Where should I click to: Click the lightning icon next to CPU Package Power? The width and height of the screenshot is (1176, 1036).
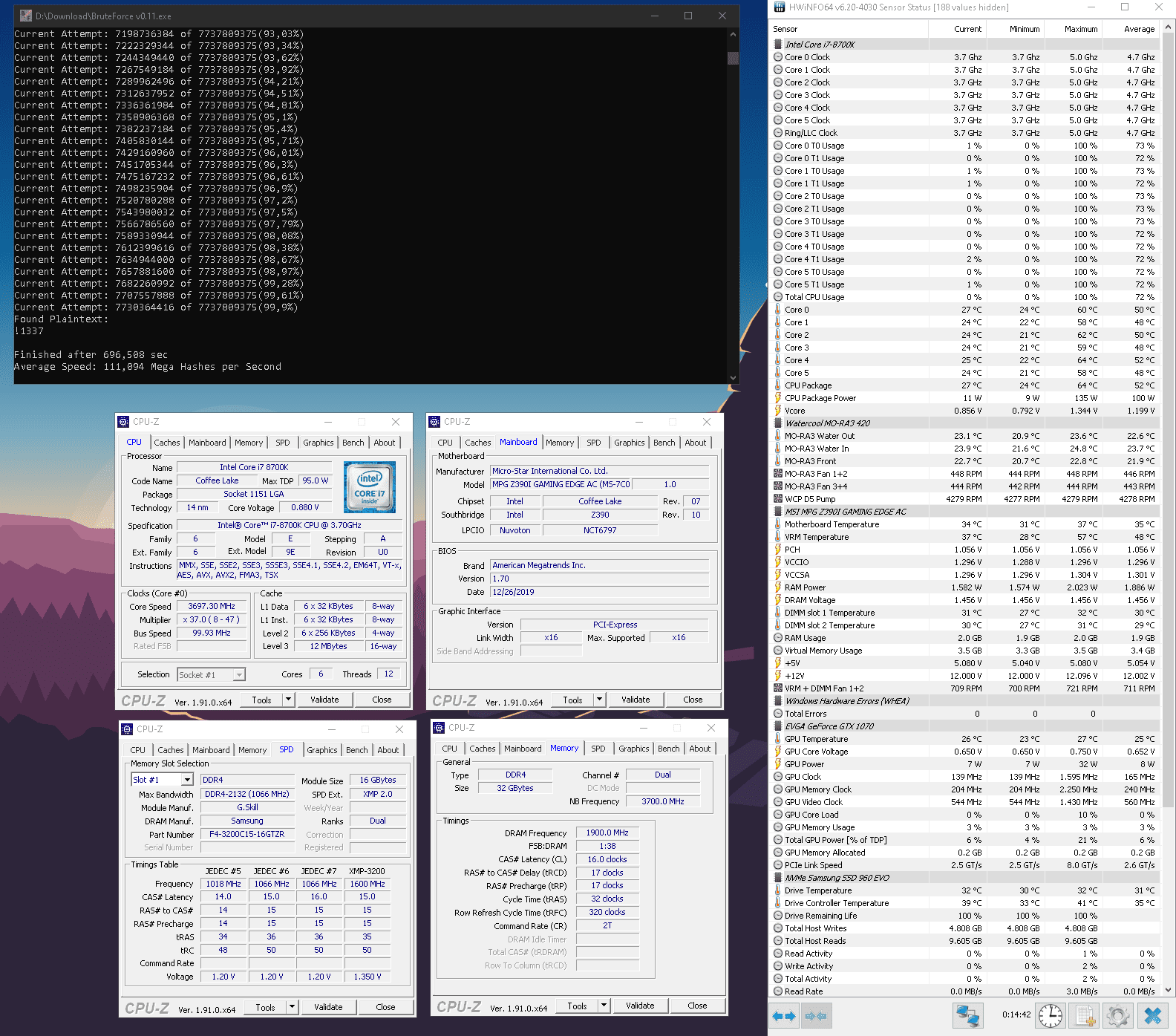tap(778, 398)
